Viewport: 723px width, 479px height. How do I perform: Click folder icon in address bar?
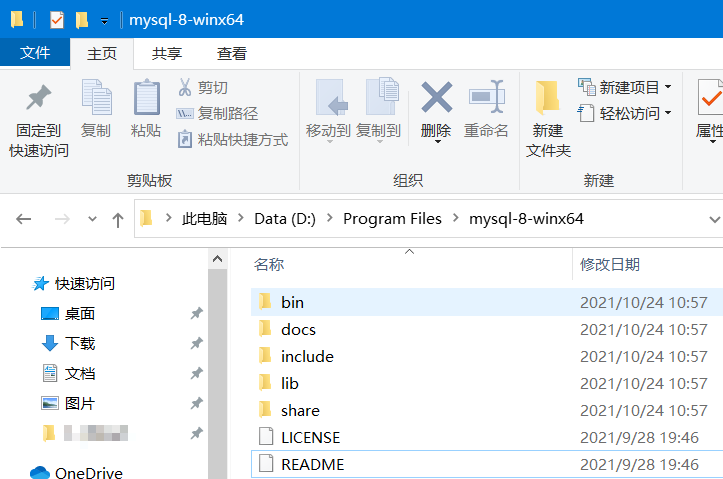(146, 219)
